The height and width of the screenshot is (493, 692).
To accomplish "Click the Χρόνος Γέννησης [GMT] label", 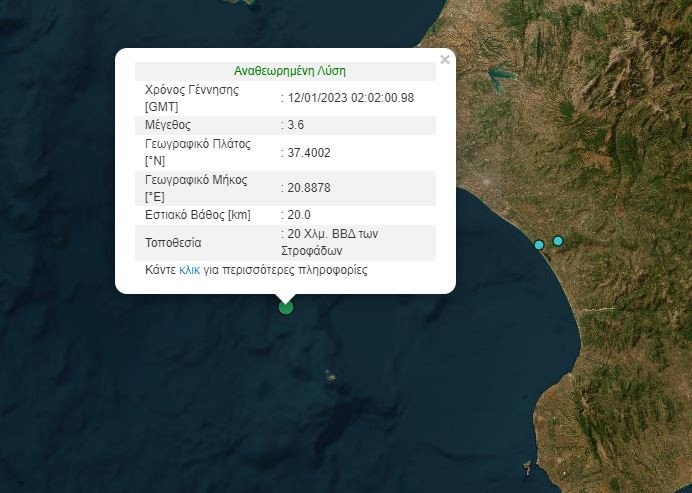I will point(193,97).
